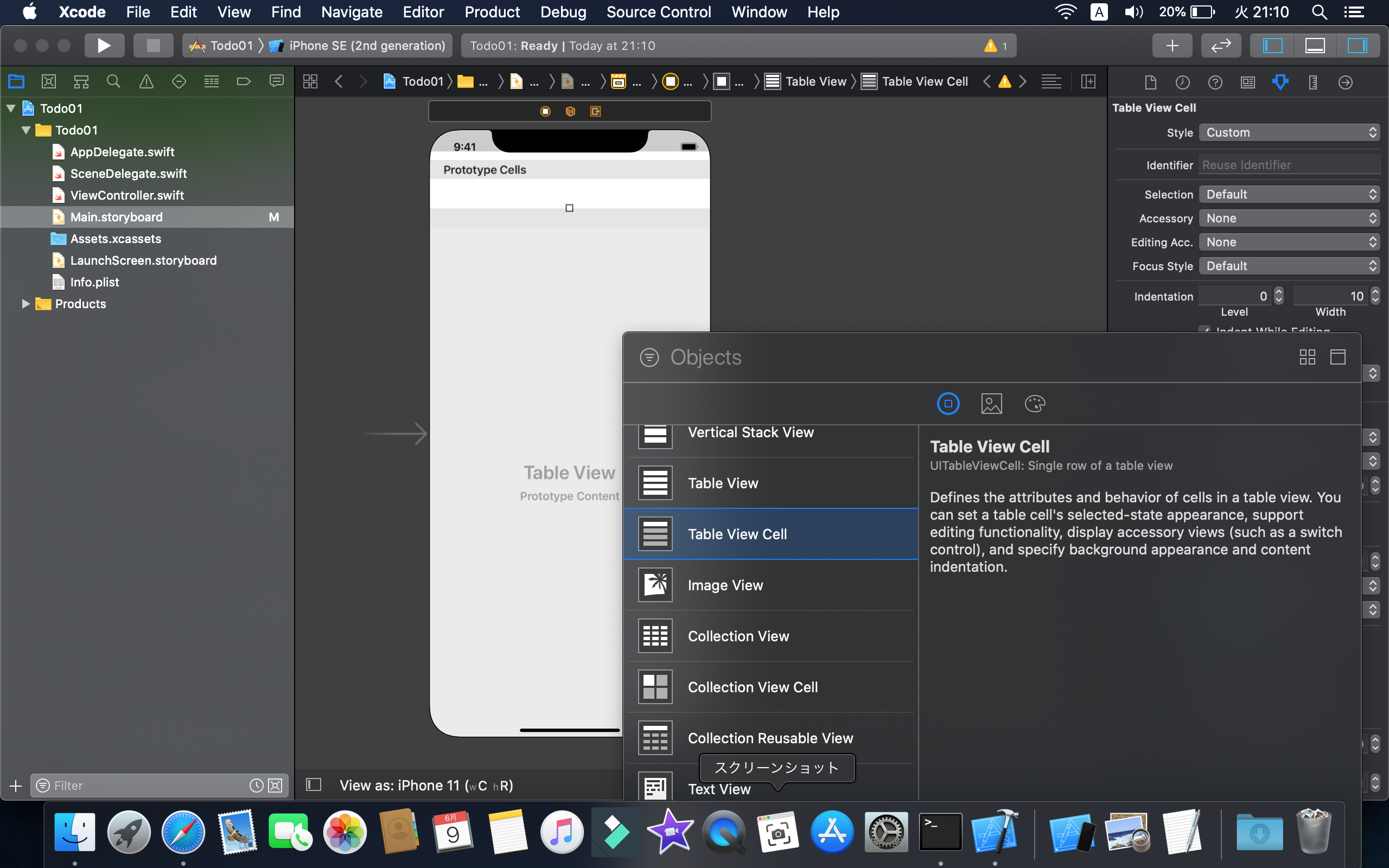
Task: Open the Issue navigator warning icon
Action: pos(146,81)
